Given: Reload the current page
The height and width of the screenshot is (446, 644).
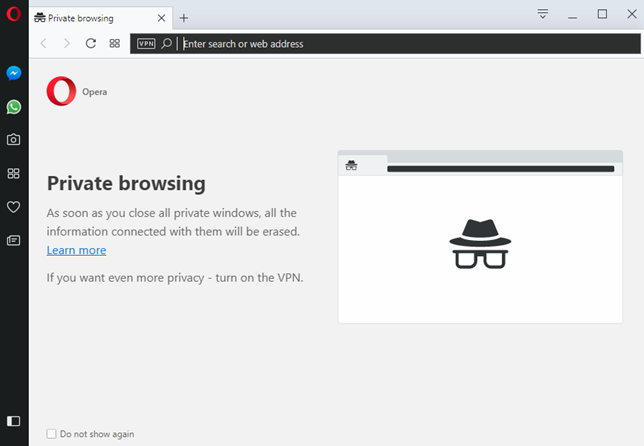Looking at the screenshot, I should click(91, 44).
